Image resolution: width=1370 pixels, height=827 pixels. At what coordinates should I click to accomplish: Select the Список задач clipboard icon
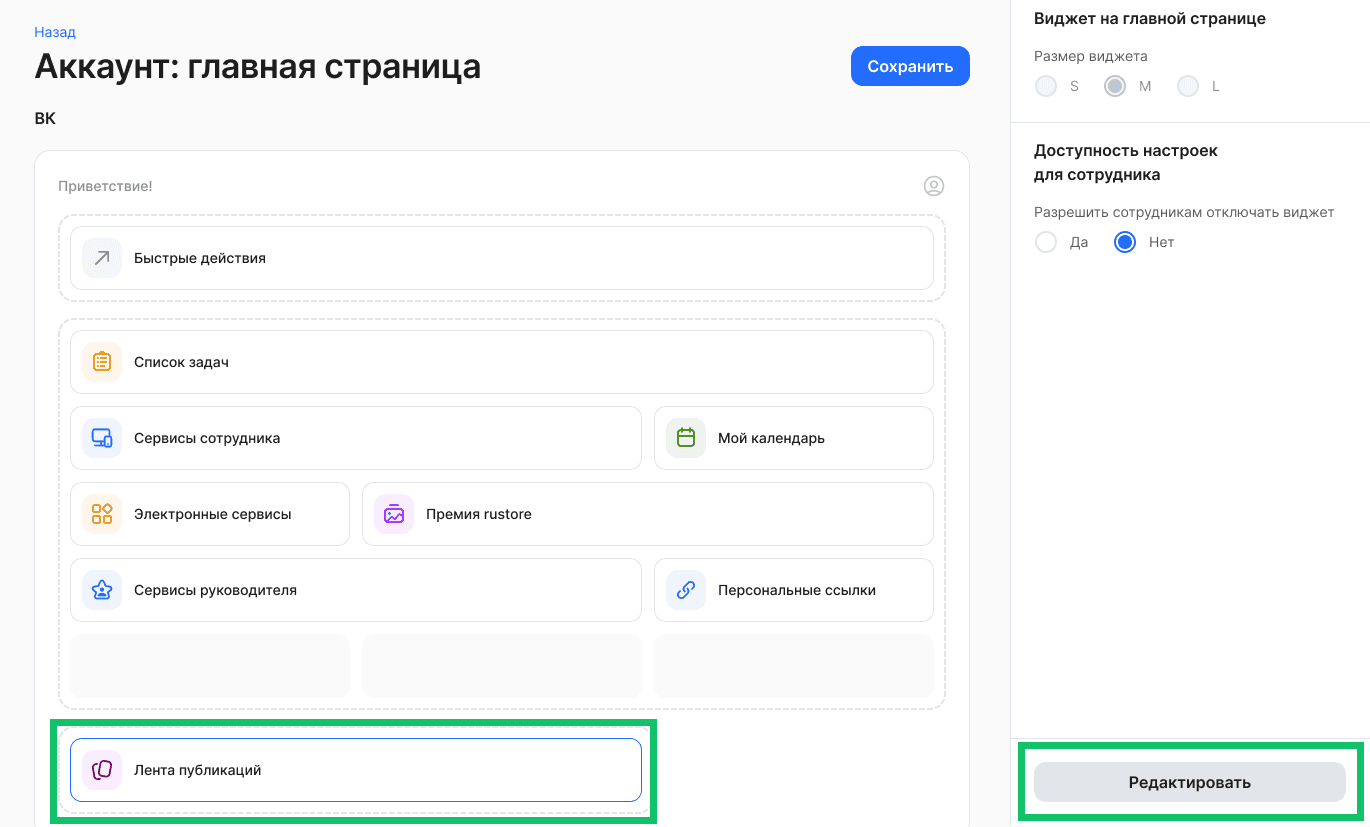tap(101, 361)
